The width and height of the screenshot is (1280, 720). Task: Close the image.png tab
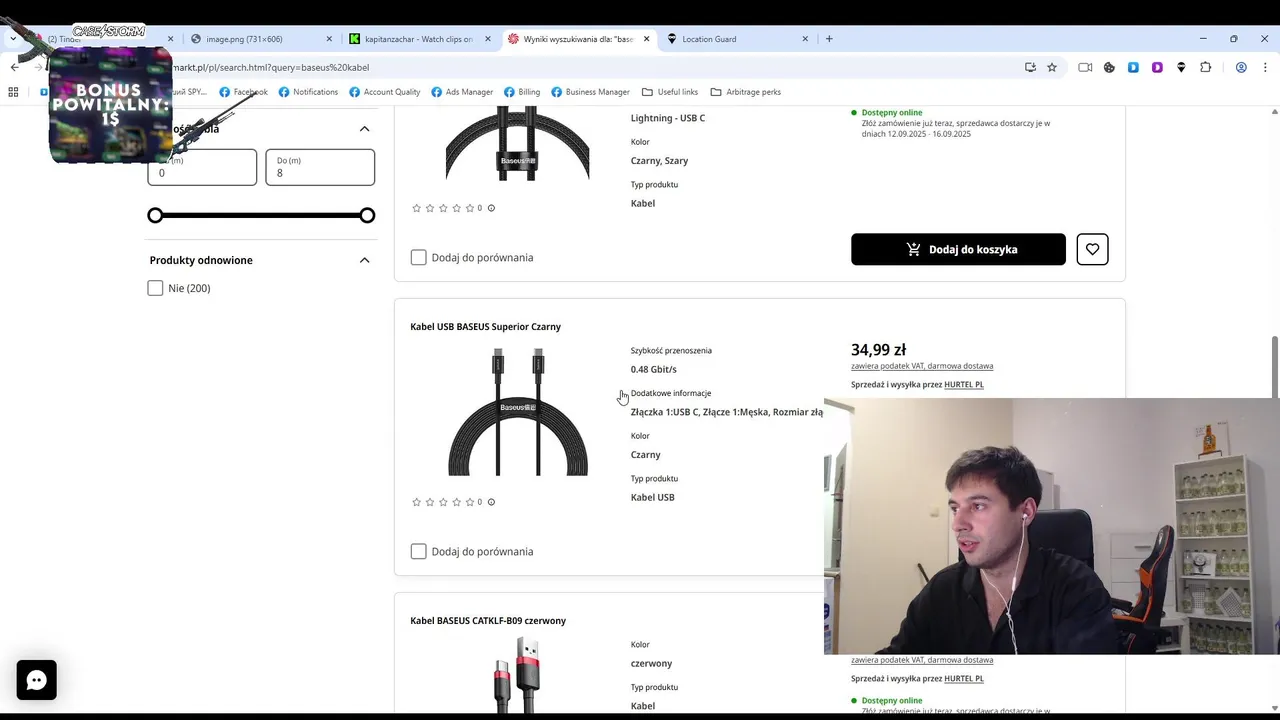[x=329, y=39]
